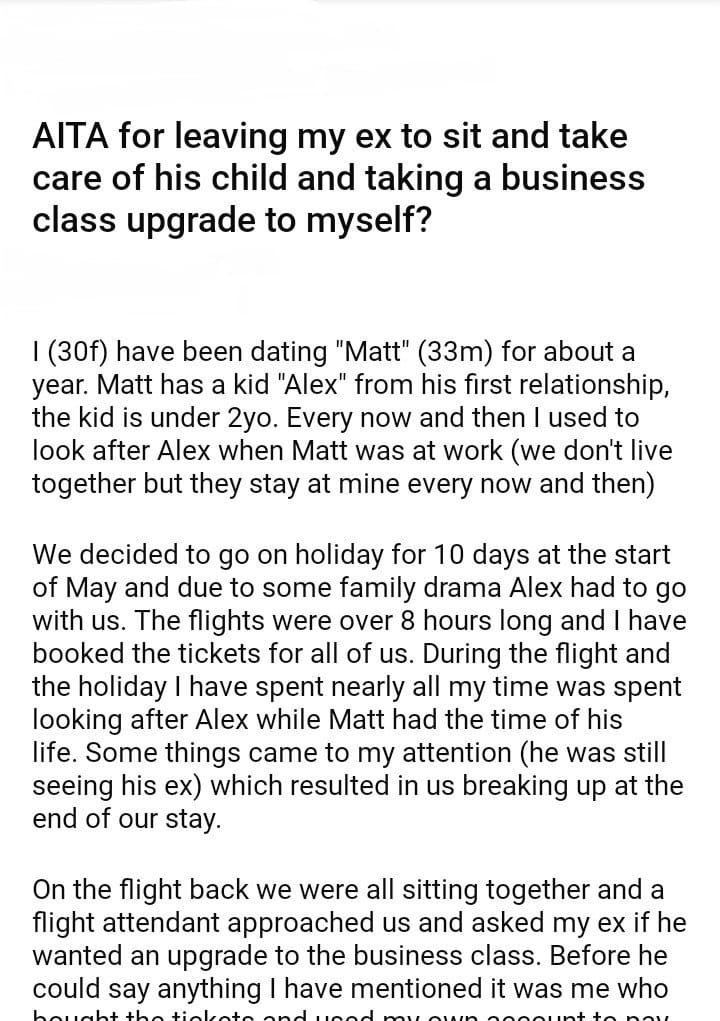Click the first paragraph beginning "I (30f) have been dating"

point(350,417)
